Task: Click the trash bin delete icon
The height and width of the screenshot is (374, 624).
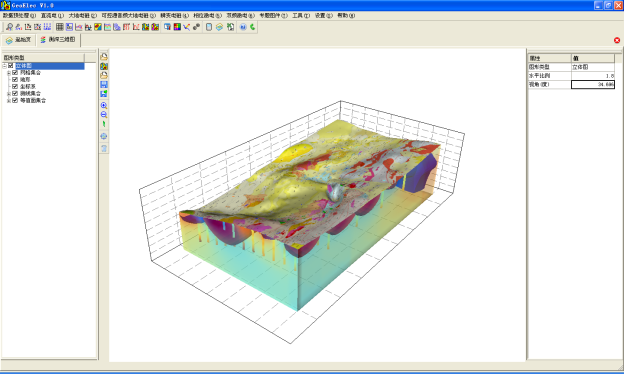Action: [104, 148]
